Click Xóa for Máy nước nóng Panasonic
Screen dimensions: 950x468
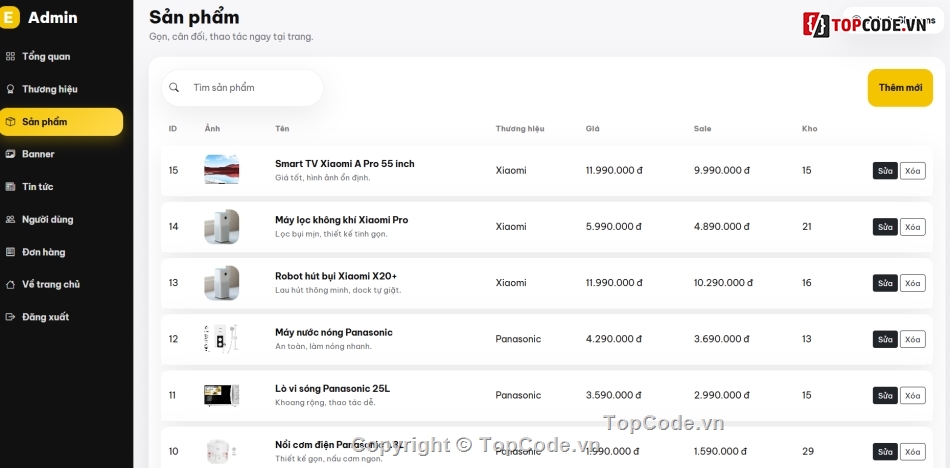[912, 339]
